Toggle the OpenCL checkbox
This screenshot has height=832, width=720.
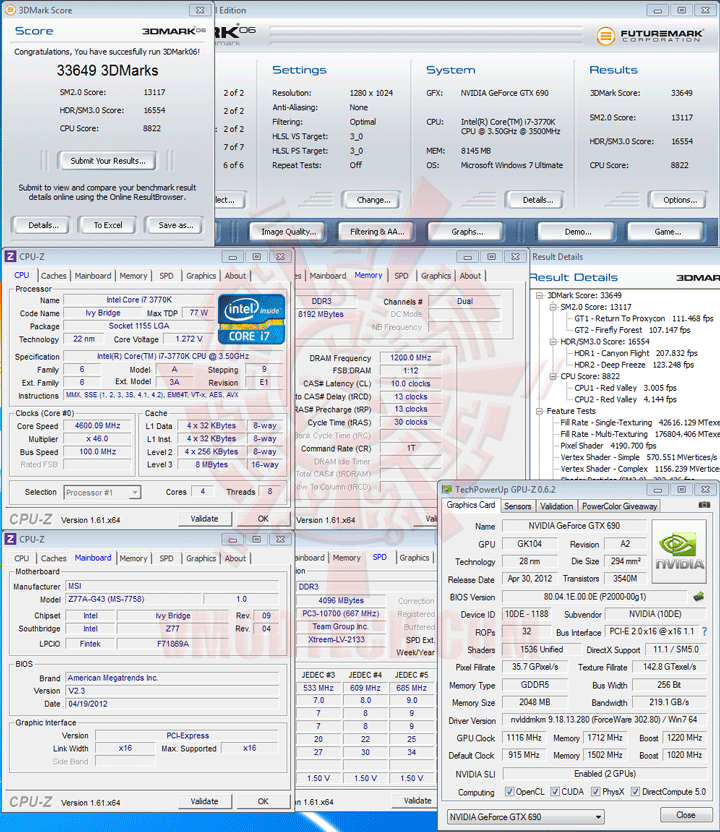pos(509,792)
